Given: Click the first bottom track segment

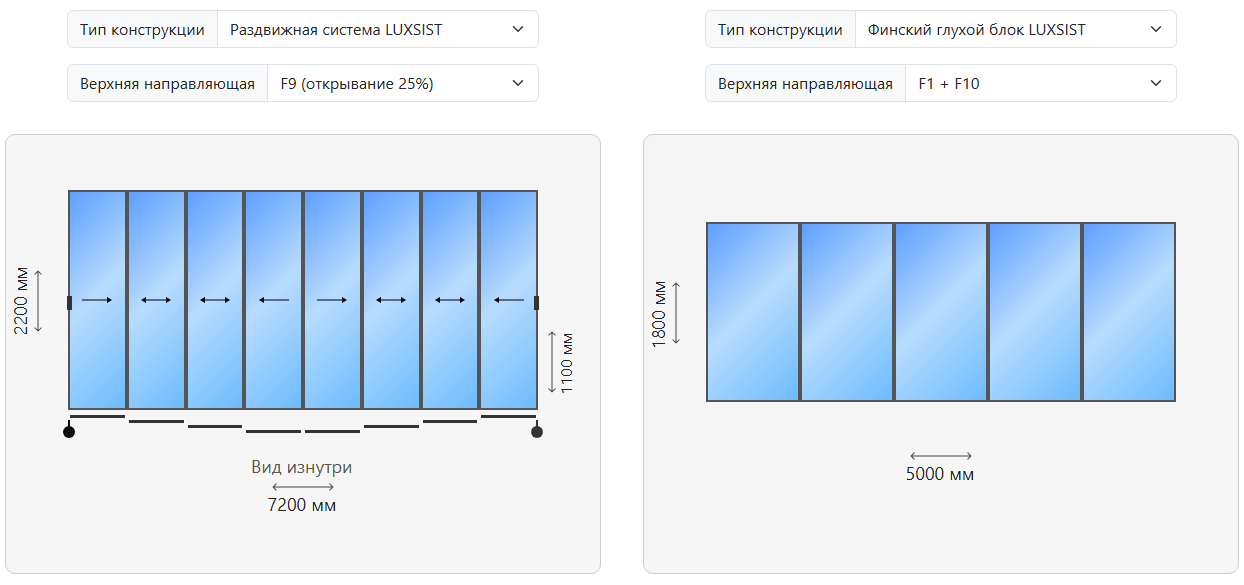Looking at the screenshot, I should pos(97,416).
